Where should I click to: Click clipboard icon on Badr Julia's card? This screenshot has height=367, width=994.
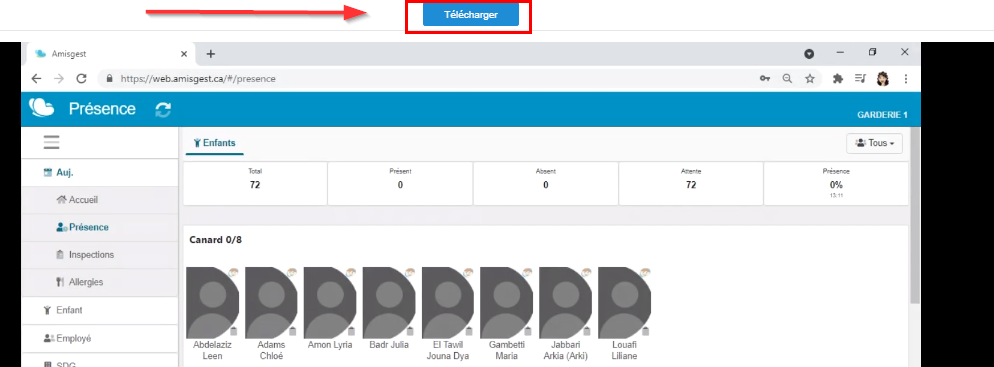pyautogui.click(x=410, y=331)
